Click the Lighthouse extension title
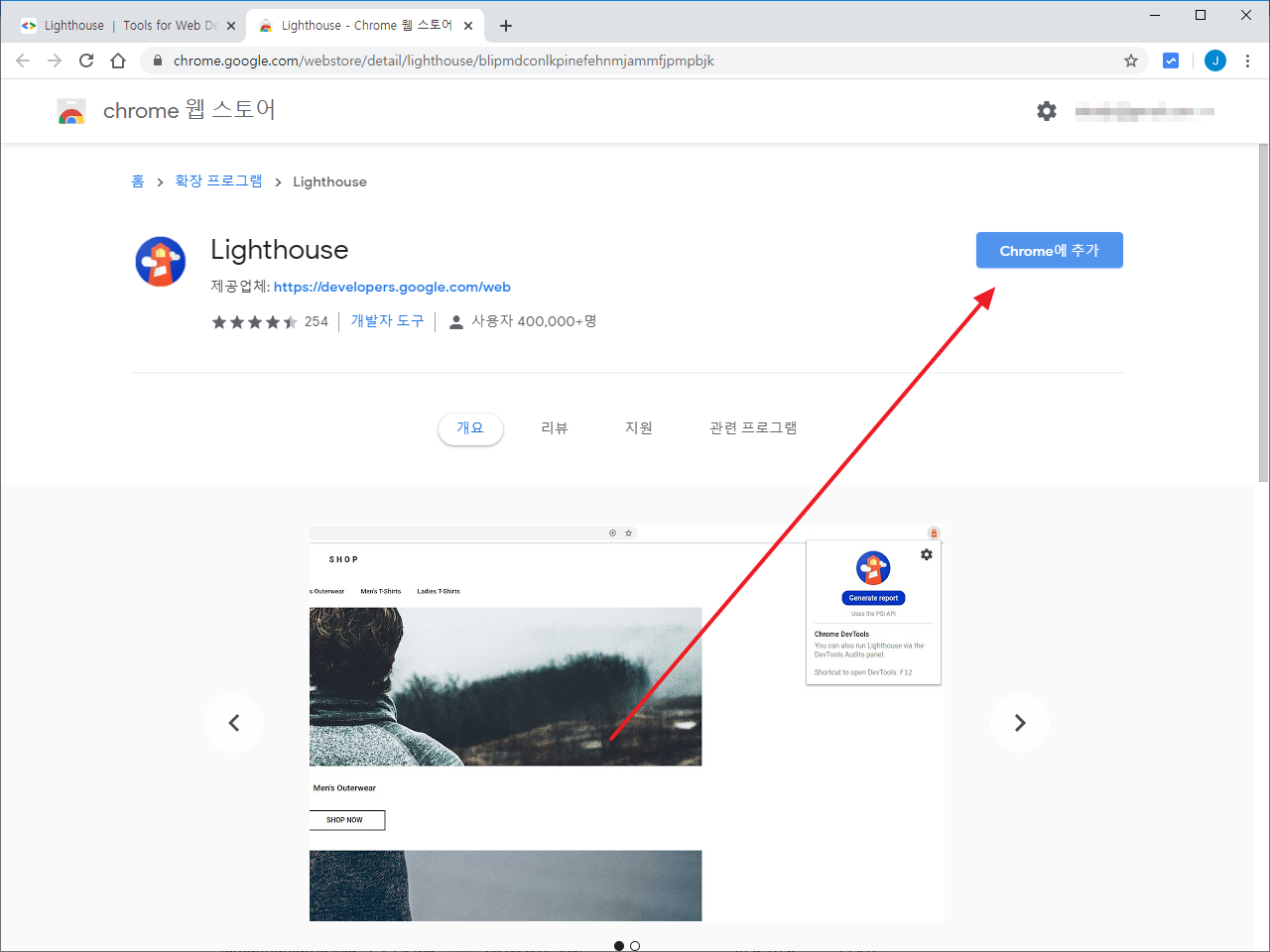The width and height of the screenshot is (1270, 952). point(280,250)
